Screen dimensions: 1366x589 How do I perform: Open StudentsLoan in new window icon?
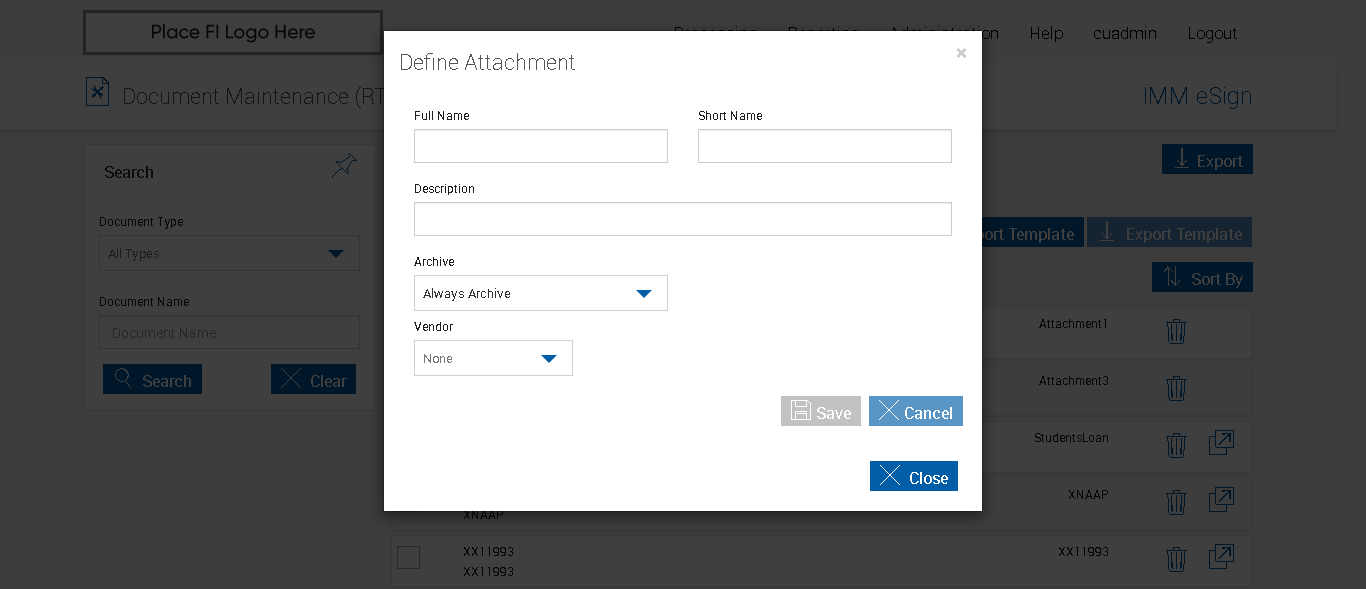point(1221,443)
